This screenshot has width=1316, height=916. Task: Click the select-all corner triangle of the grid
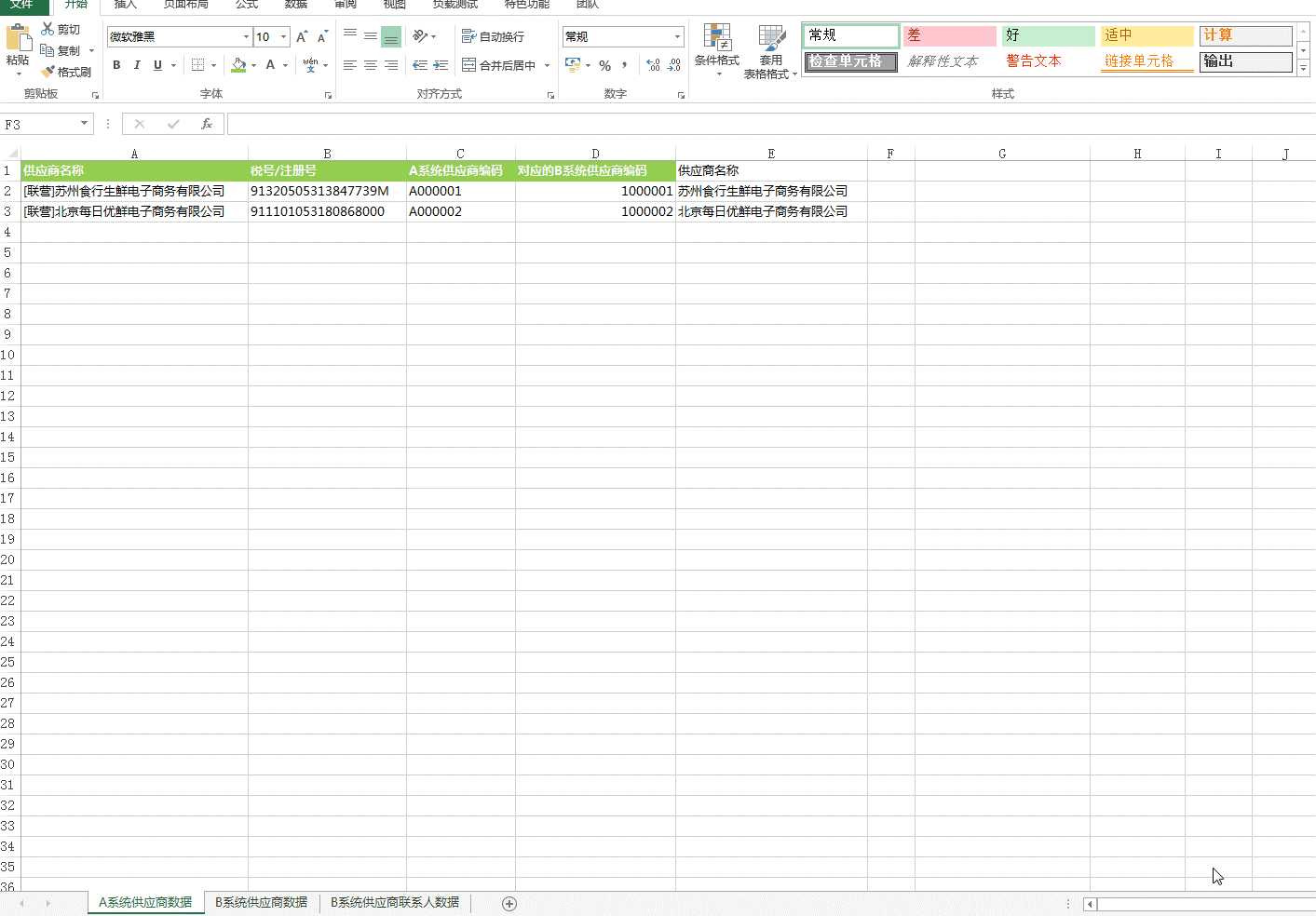[x=11, y=154]
